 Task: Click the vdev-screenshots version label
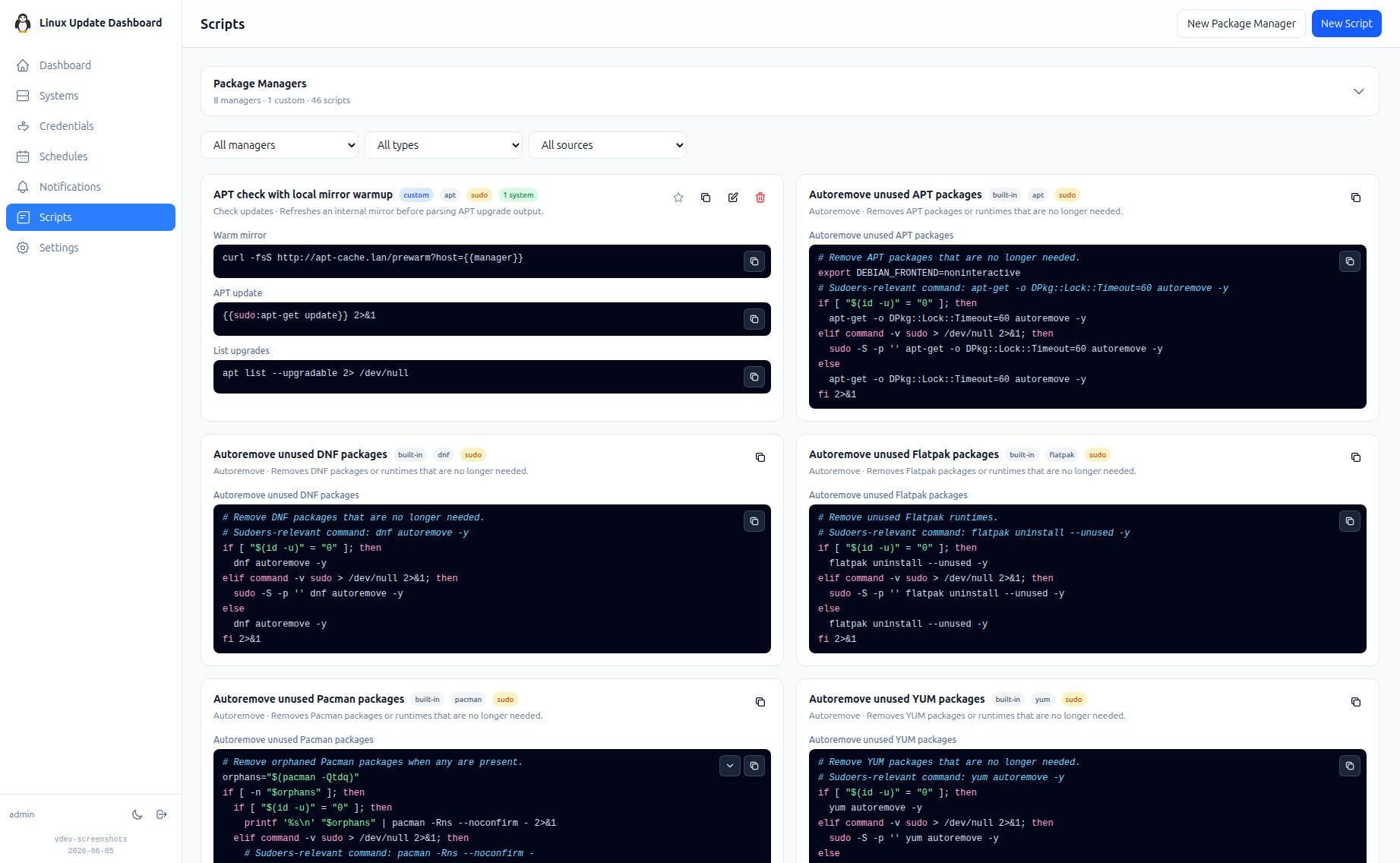pos(90,839)
